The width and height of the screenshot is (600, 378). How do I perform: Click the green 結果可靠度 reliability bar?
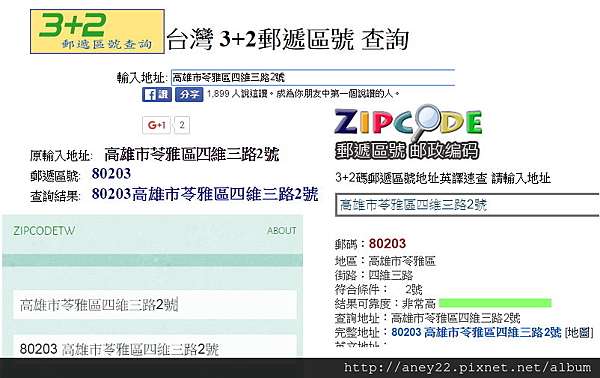[495, 303]
